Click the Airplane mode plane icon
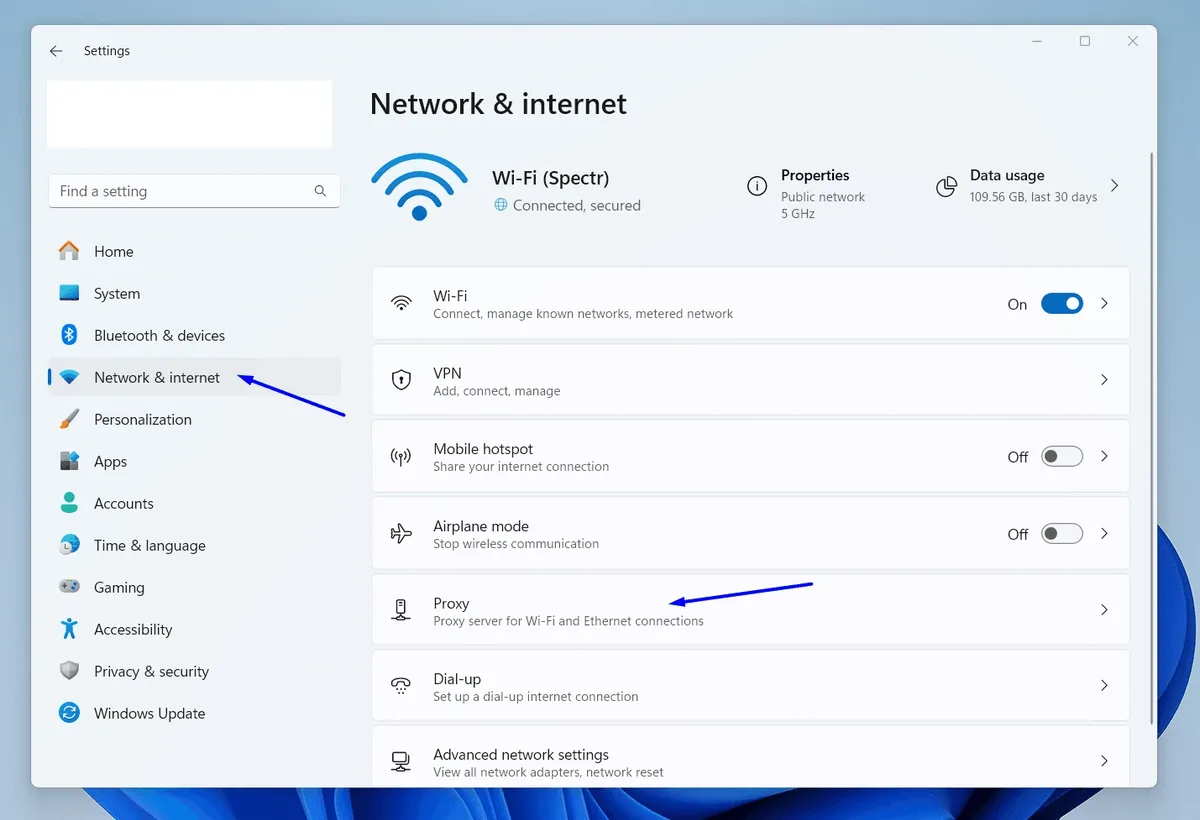 click(401, 533)
